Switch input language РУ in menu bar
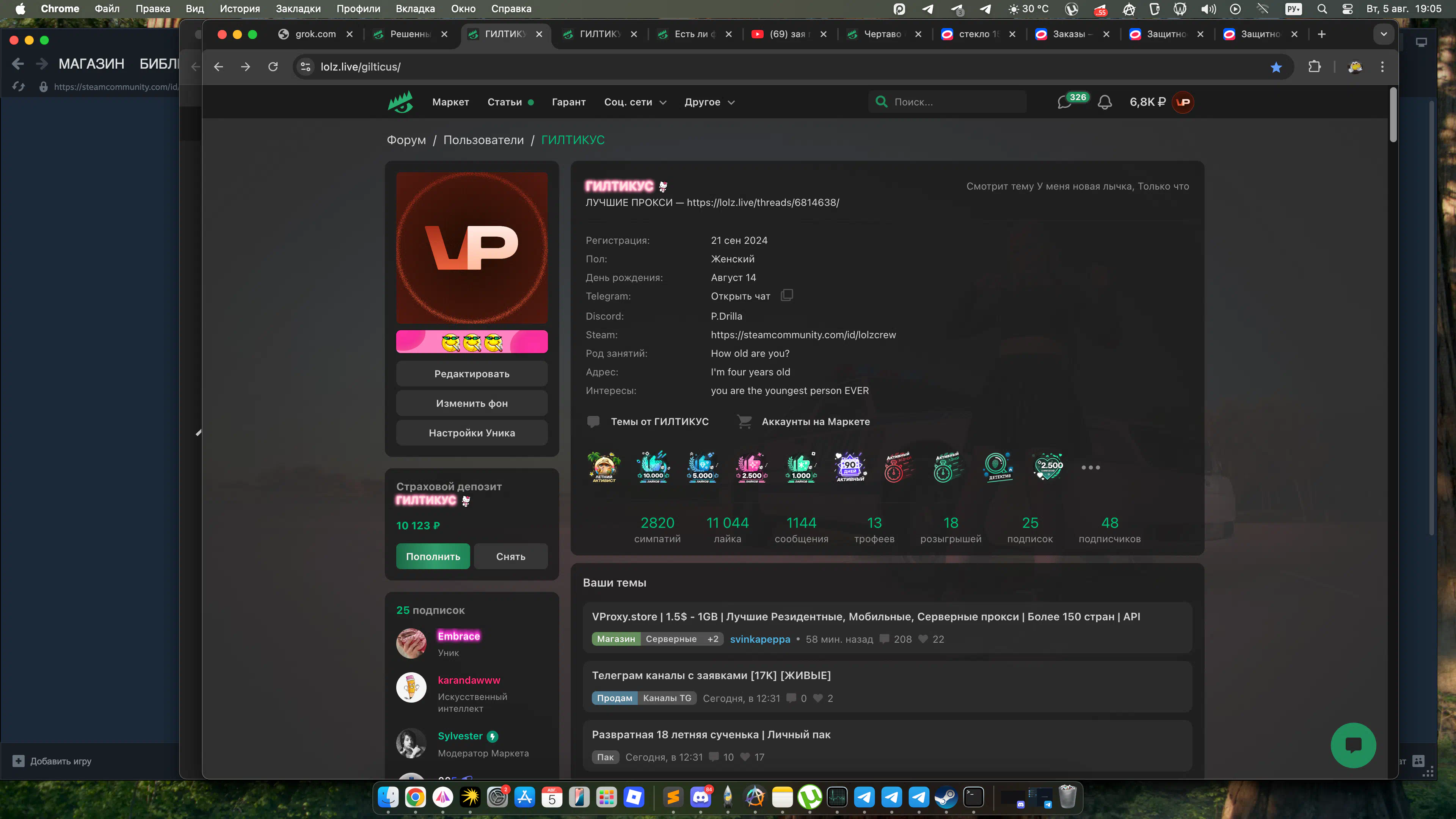 (x=1293, y=8)
